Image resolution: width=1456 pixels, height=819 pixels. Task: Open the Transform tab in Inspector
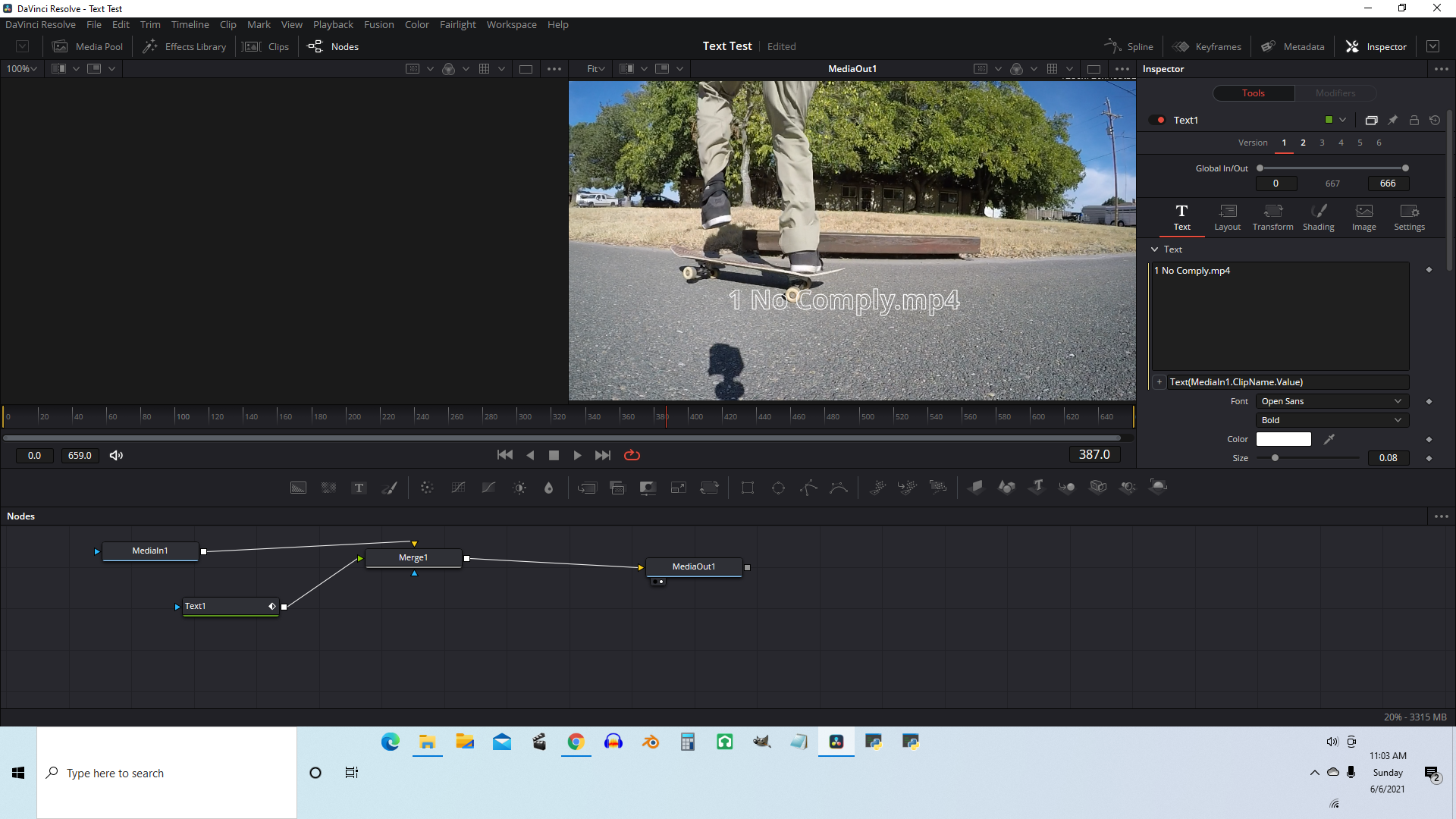point(1272,217)
